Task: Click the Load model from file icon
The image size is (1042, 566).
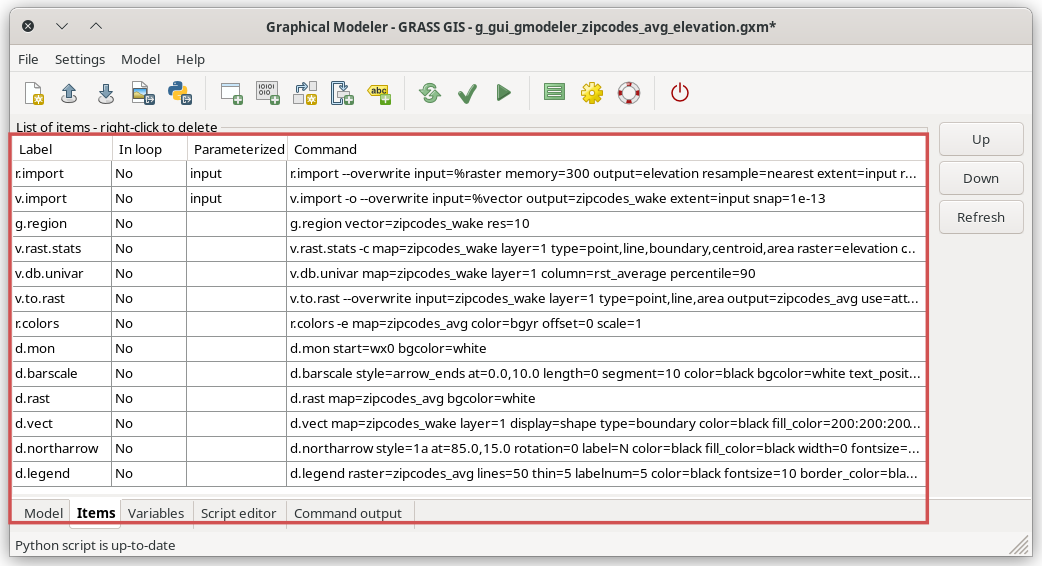Action: coord(69,93)
